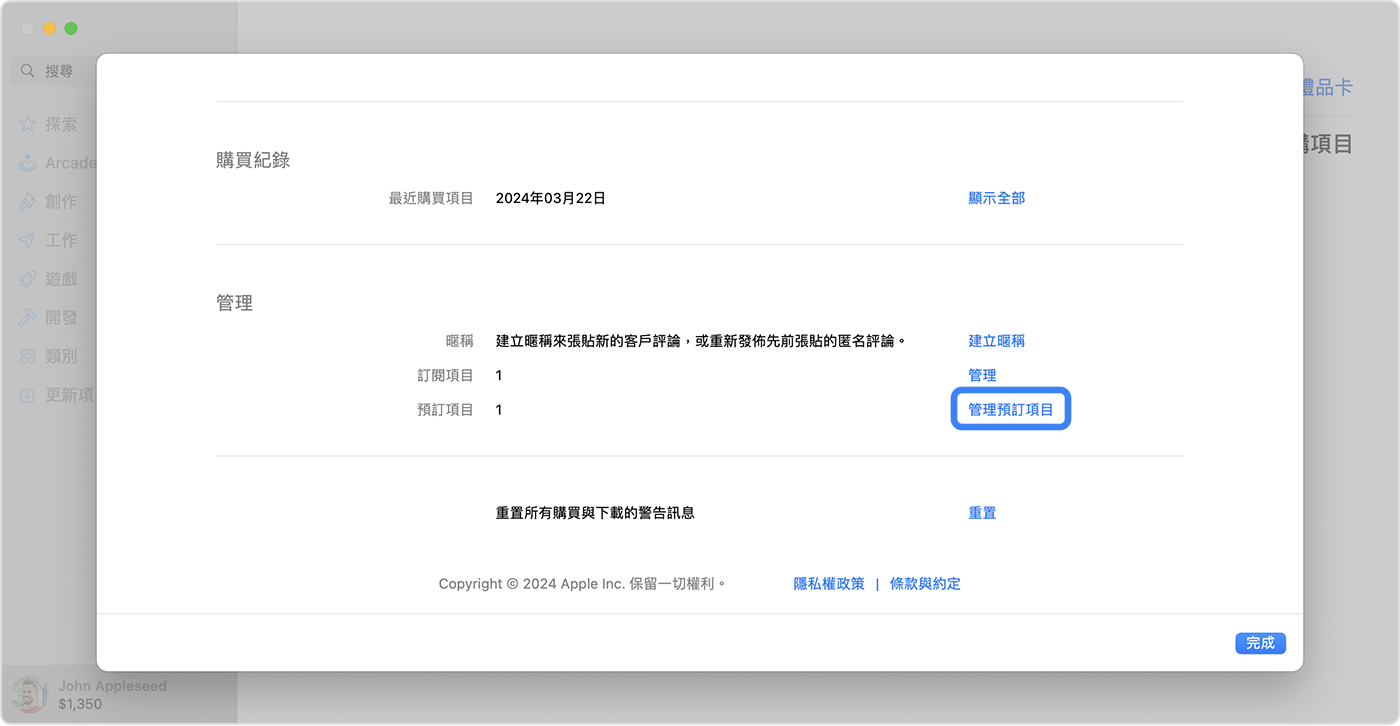The width and height of the screenshot is (1400, 726).
Task: Click the Arcade joystick icon
Action: click(27, 163)
